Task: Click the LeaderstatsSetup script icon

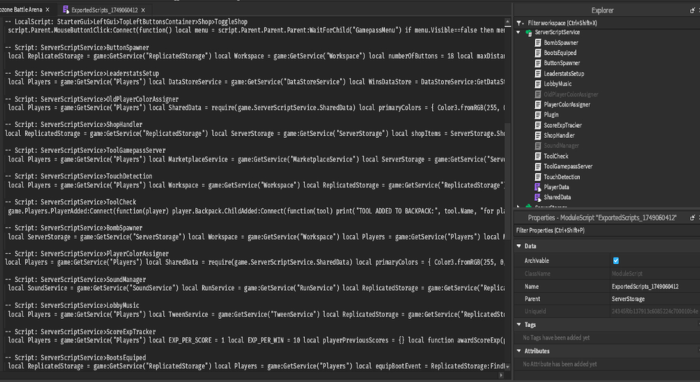Action: pos(538,74)
